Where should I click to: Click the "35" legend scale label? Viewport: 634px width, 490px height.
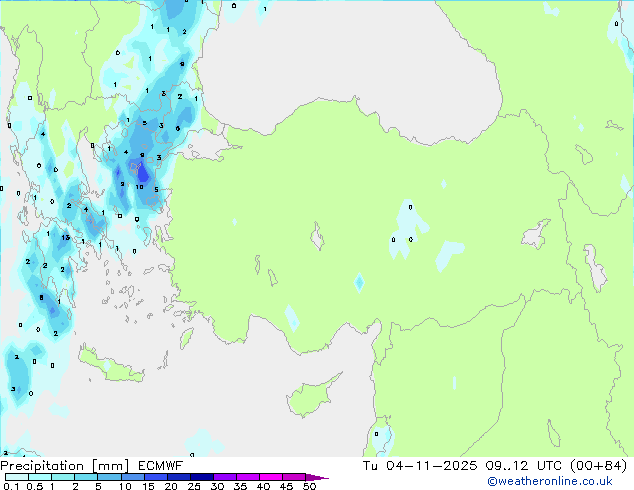tap(240, 486)
